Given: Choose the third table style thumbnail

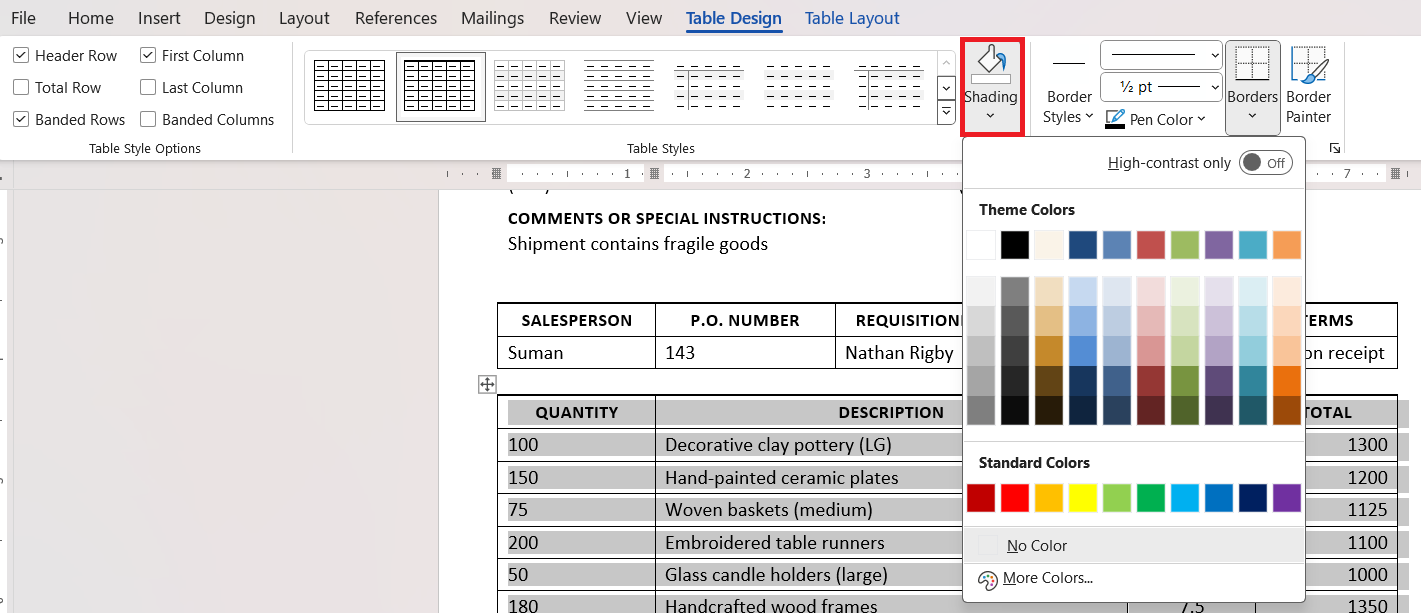Looking at the screenshot, I should 529,85.
